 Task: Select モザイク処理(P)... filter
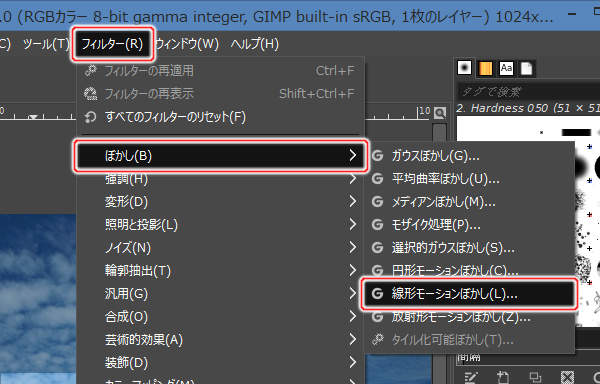(x=470, y=225)
